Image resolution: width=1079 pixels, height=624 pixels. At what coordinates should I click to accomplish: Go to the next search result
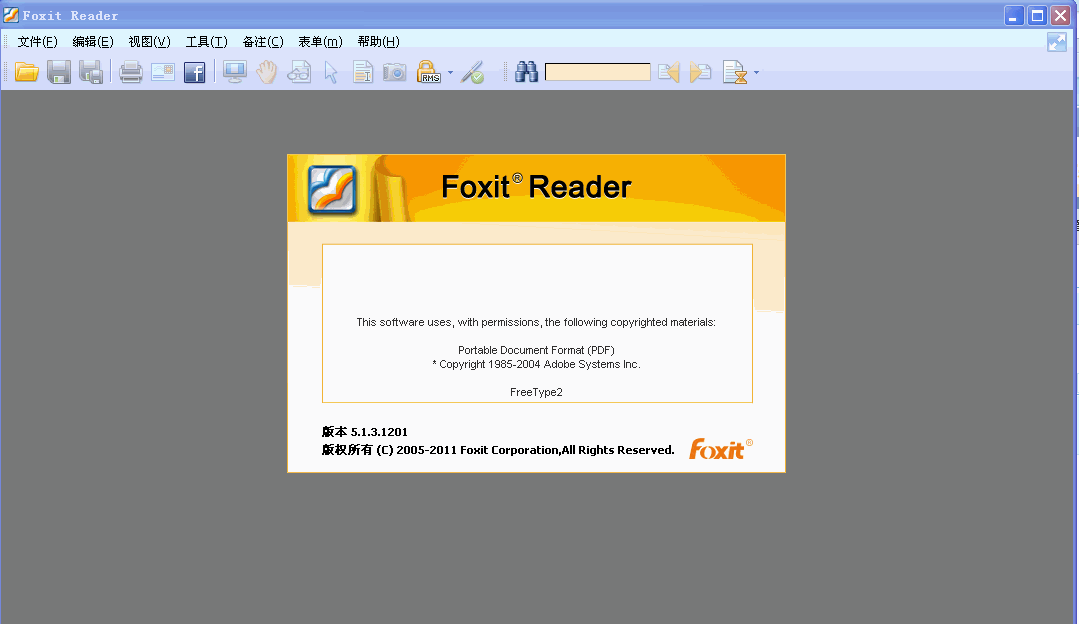coord(700,71)
